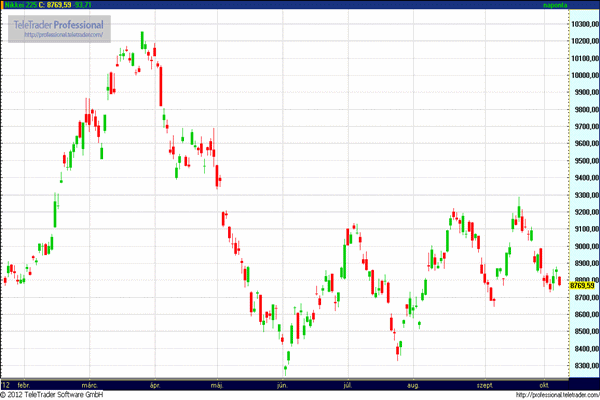Select the 'okt.' month on time axis
Viewport: 600px width, 400px height.
tap(544, 383)
